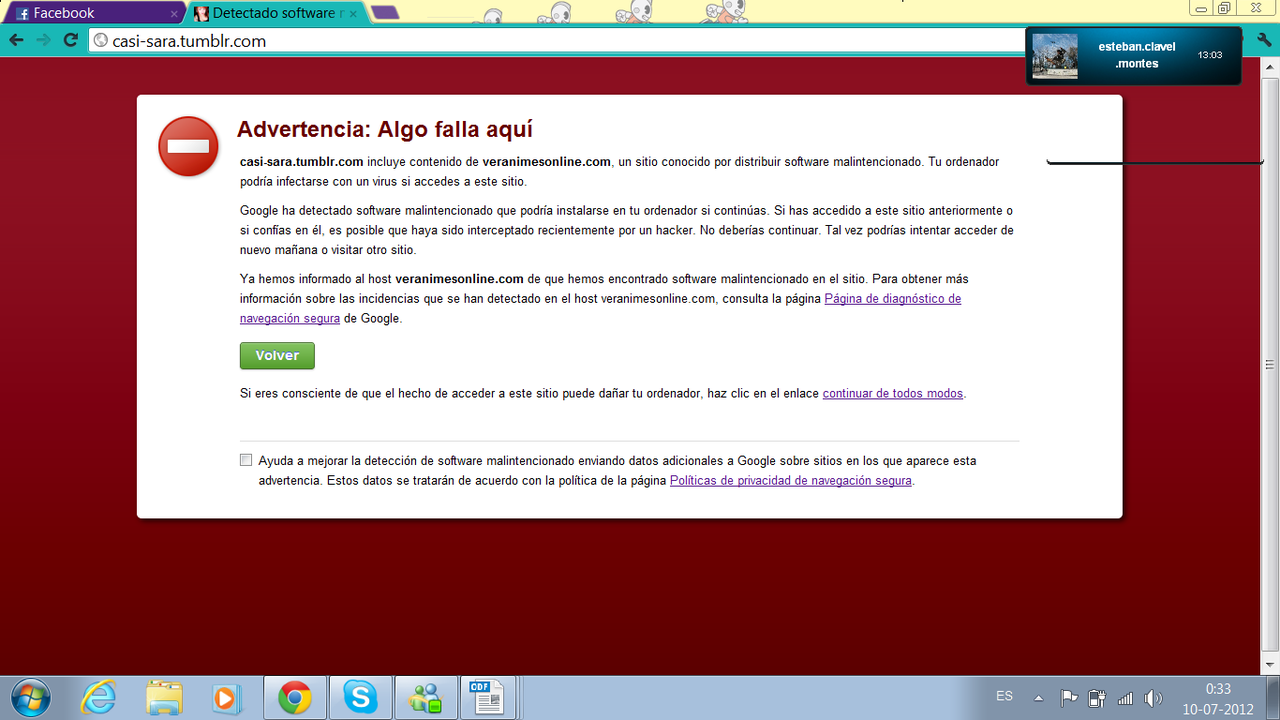
Task: Click the Volver green button
Action: click(277, 356)
